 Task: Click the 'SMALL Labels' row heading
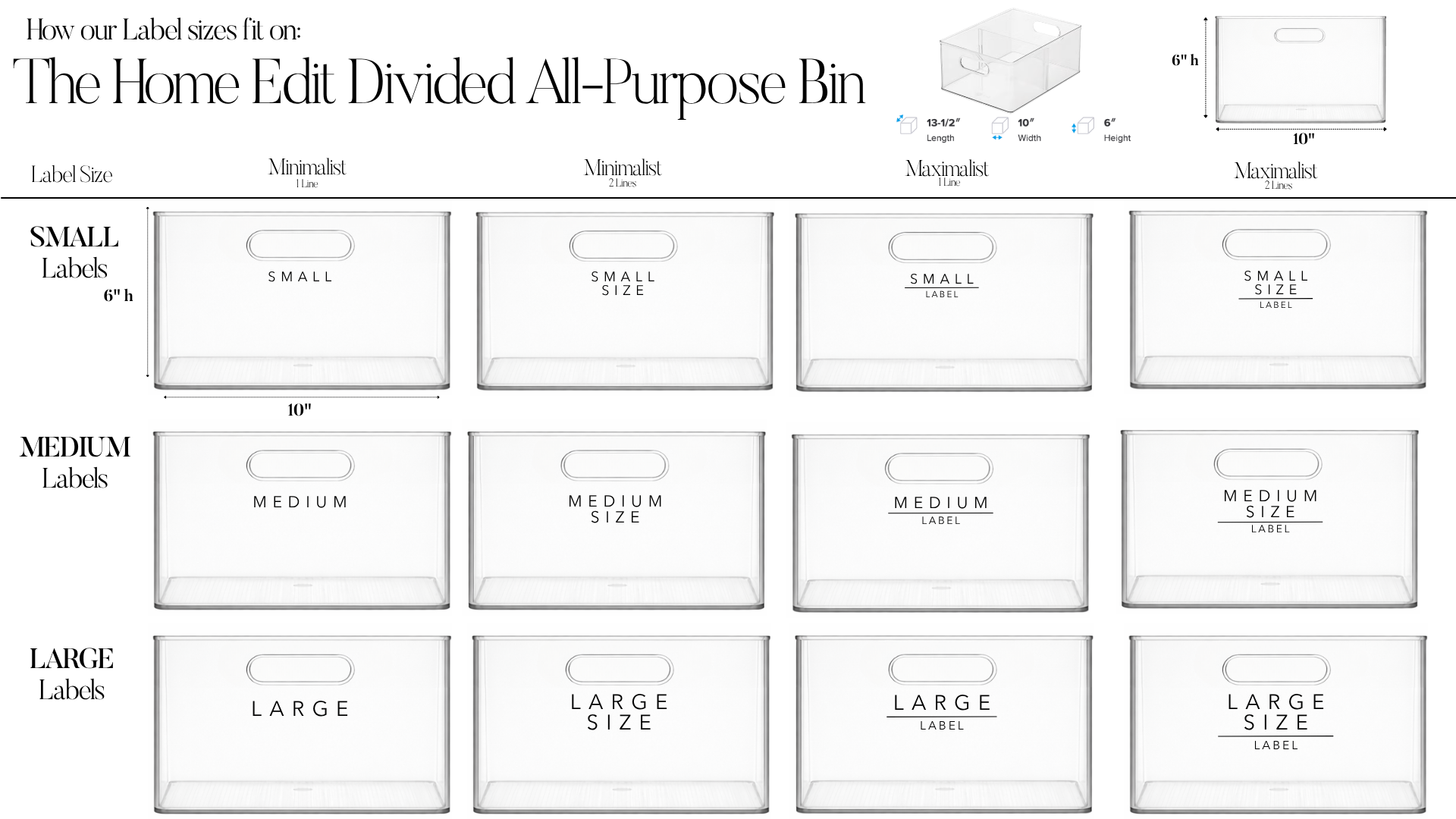[x=74, y=253]
